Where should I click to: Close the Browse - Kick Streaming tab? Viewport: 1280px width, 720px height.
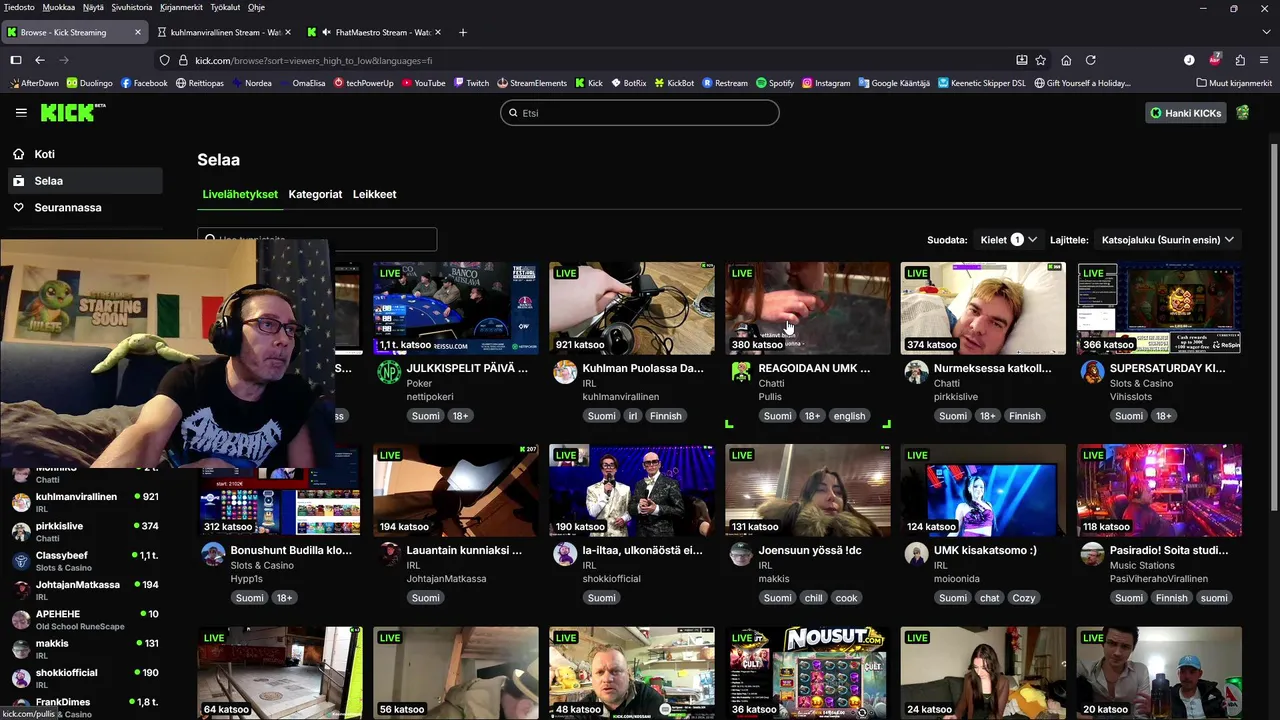(138, 32)
